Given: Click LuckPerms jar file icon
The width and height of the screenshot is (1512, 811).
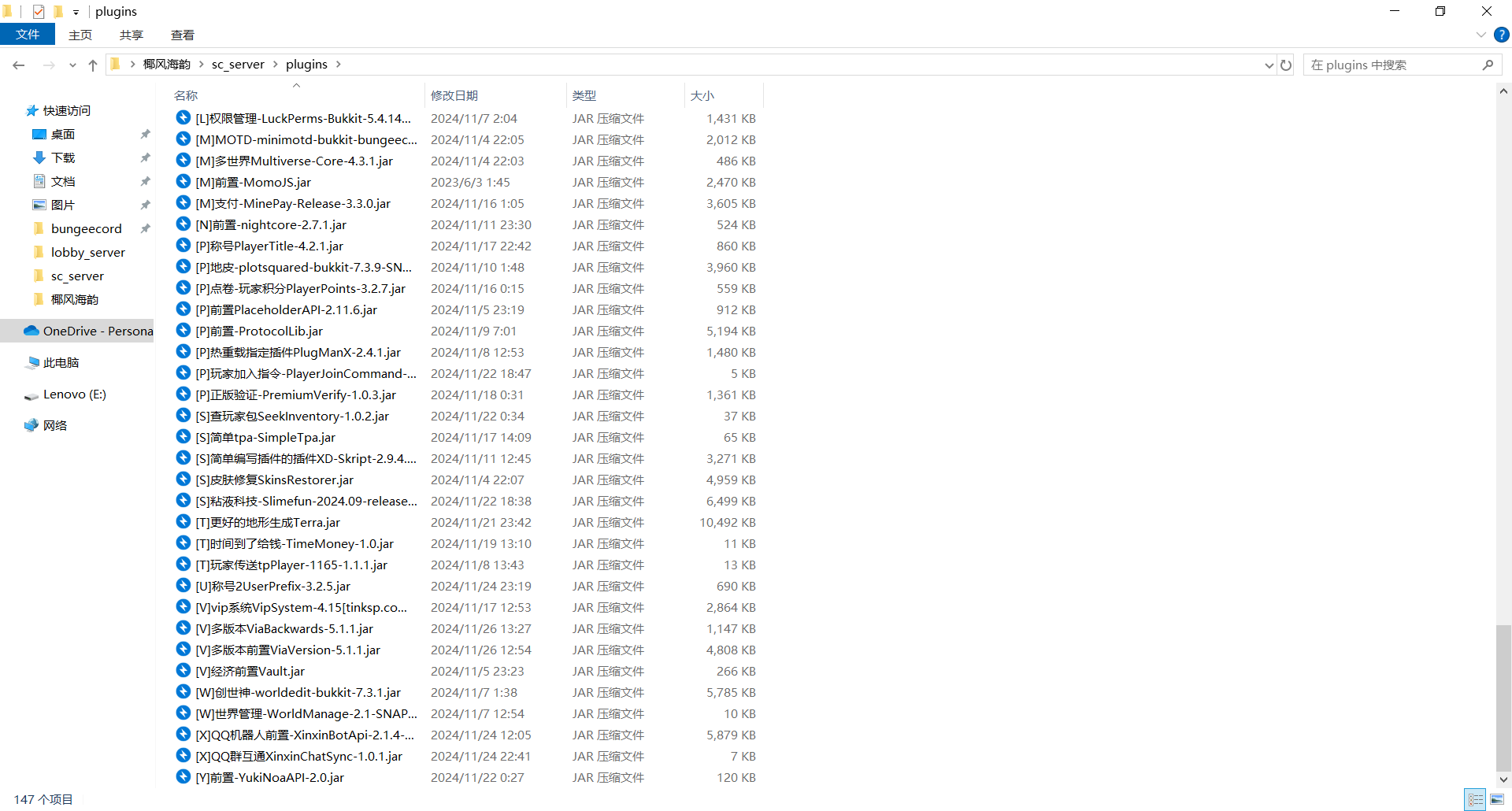Looking at the screenshot, I should point(183,118).
